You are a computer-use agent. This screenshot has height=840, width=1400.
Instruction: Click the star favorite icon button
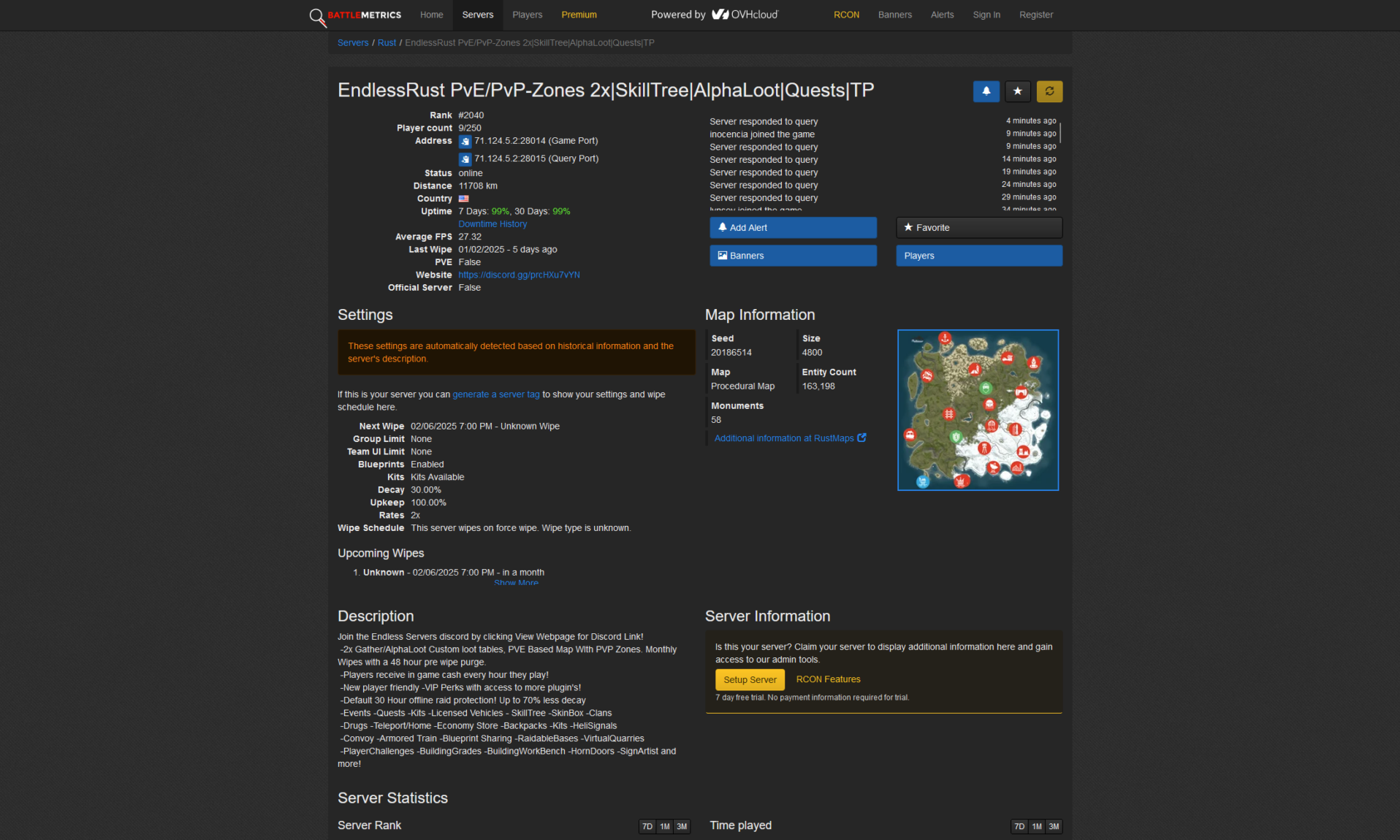(1017, 91)
